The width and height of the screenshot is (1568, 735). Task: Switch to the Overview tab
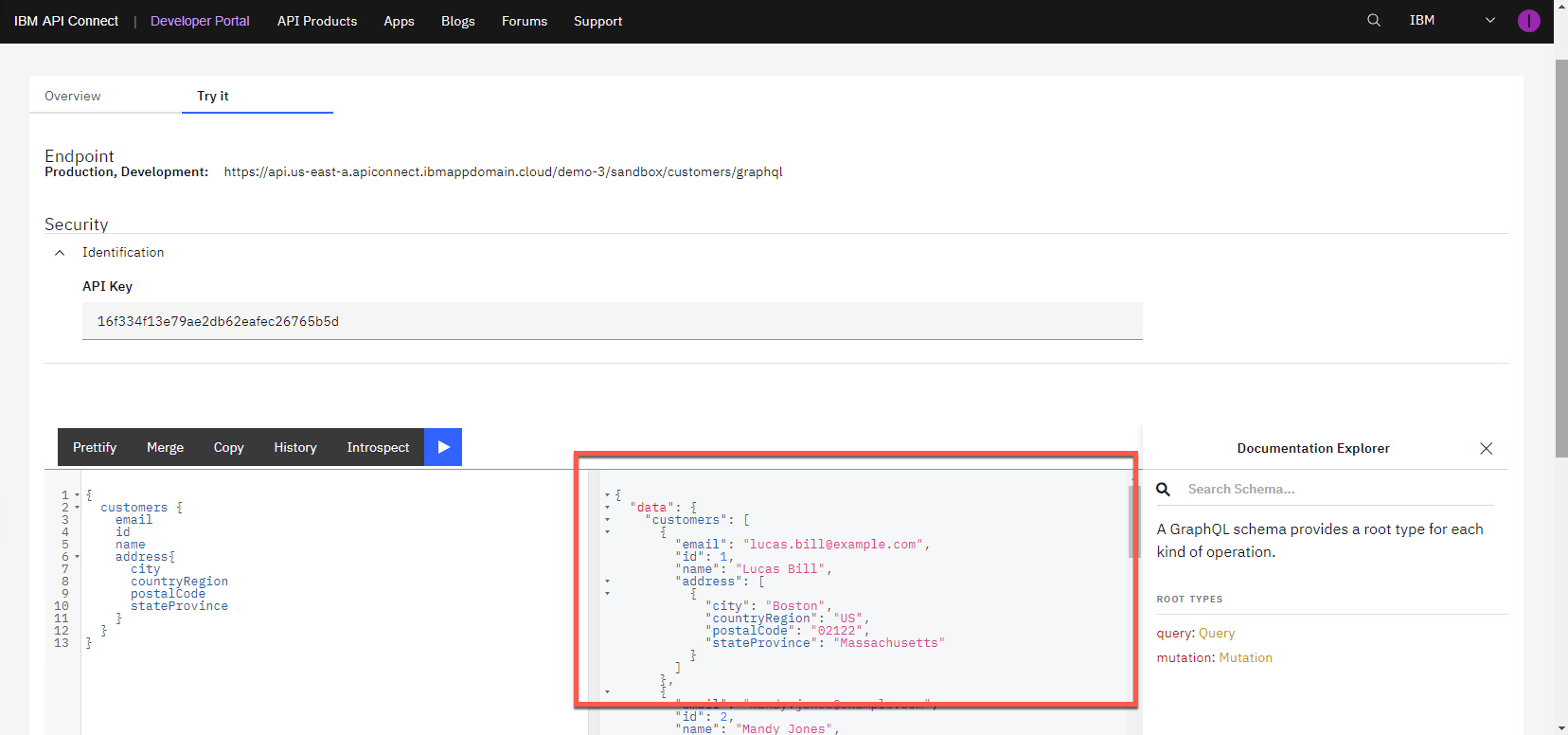click(73, 97)
